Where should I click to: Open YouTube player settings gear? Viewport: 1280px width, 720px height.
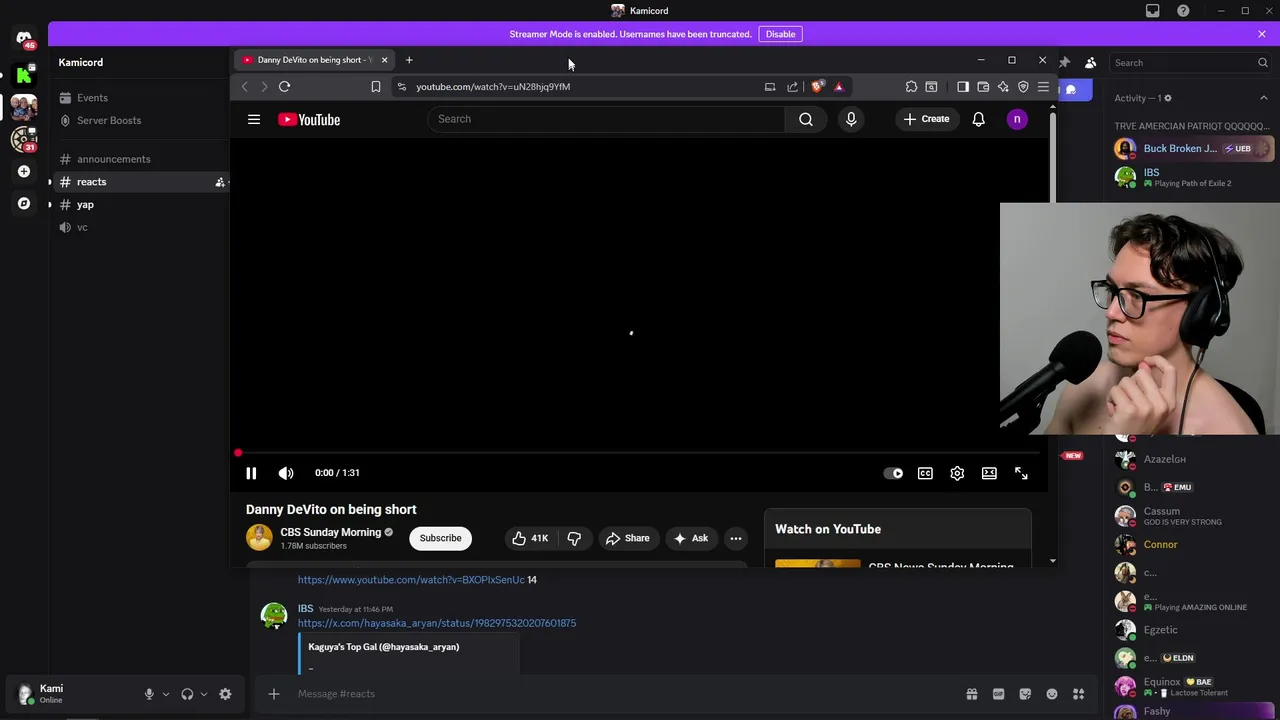click(957, 473)
